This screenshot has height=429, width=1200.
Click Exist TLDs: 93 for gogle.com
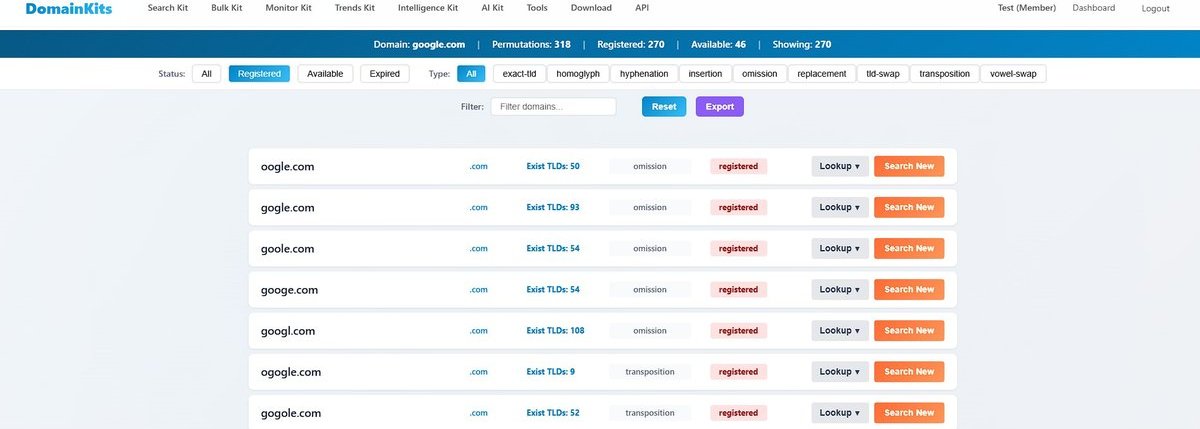[x=553, y=207]
